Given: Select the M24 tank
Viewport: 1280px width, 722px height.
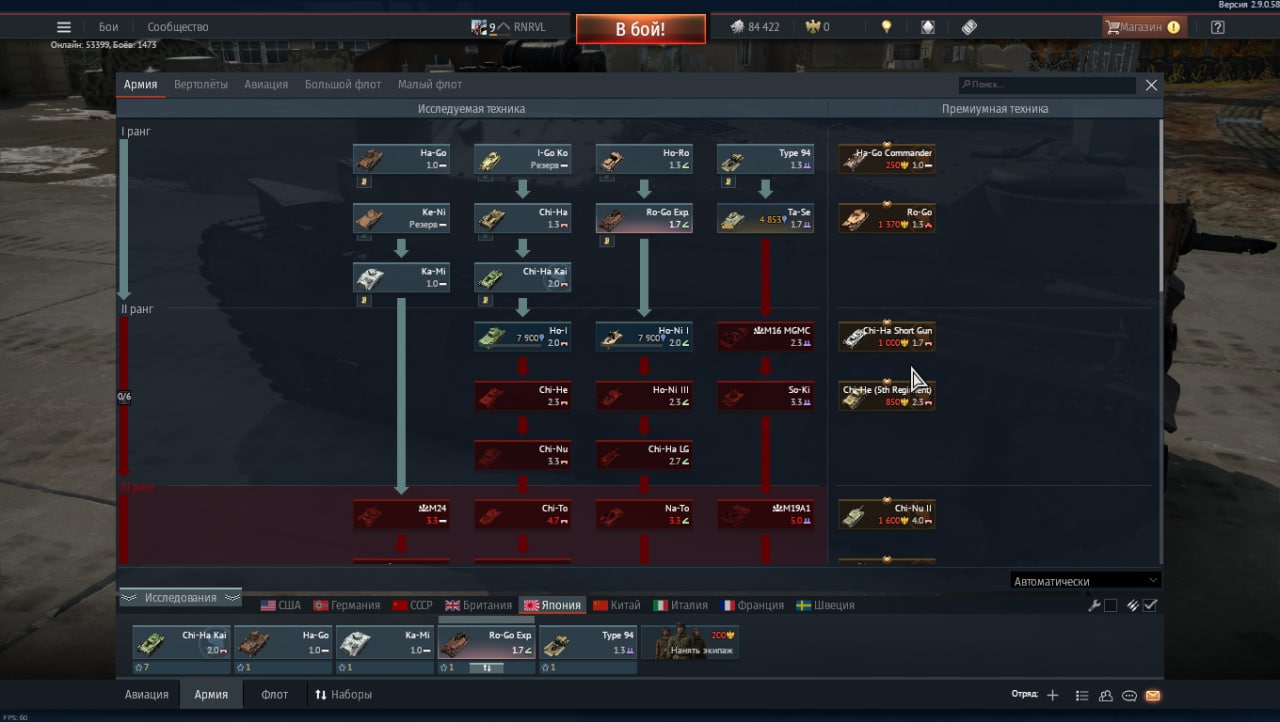Looking at the screenshot, I should click(401, 514).
